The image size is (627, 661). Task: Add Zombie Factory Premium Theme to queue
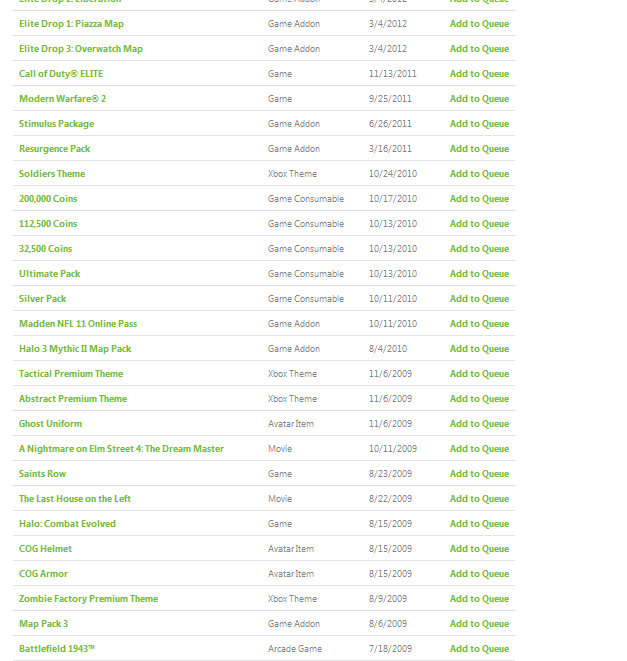point(479,599)
